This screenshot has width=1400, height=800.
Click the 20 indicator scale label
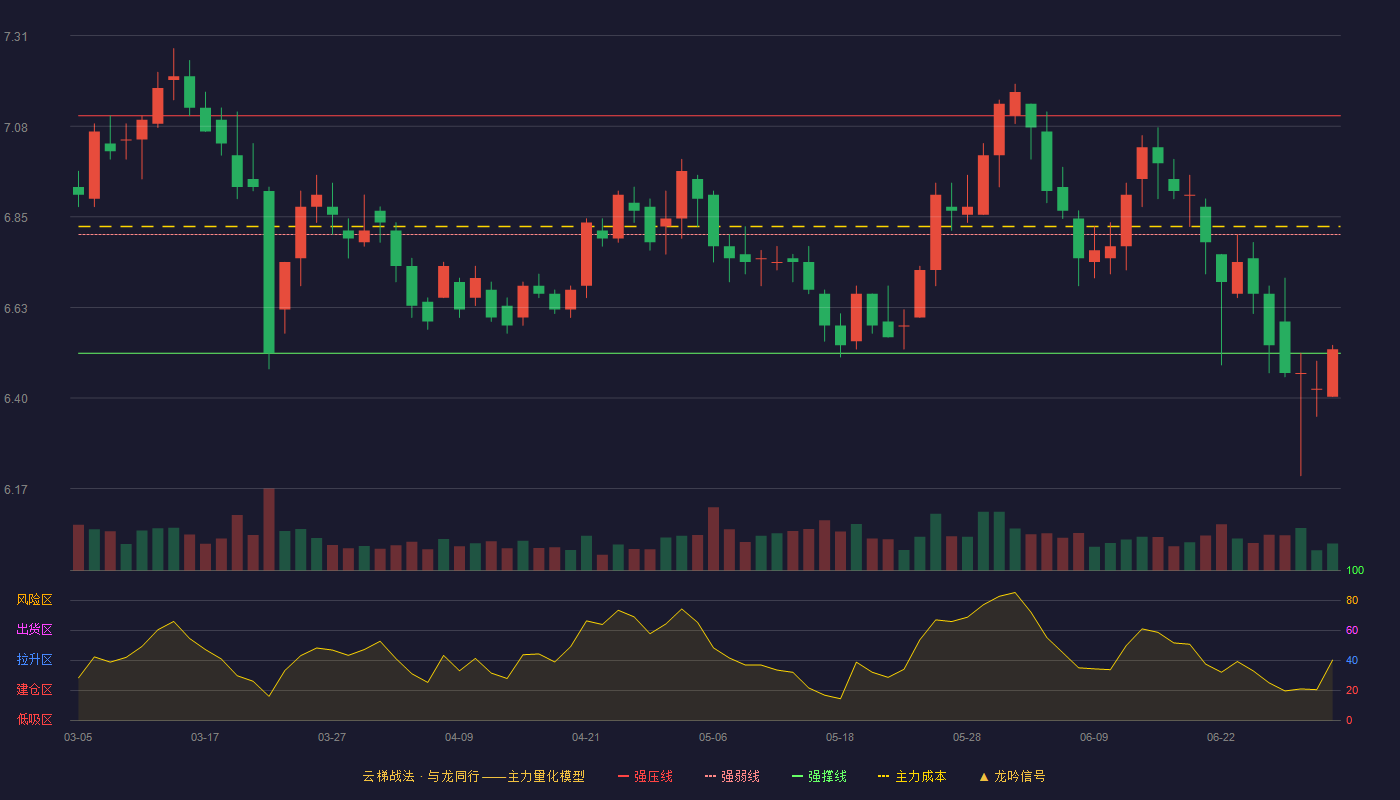1352,690
